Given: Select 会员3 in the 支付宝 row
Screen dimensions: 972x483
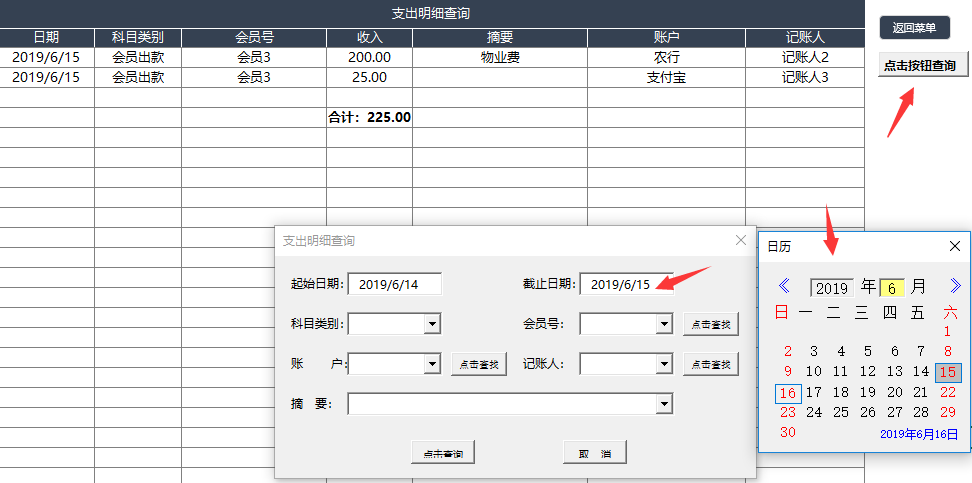Looking at the screenshot, I should 254,78.
